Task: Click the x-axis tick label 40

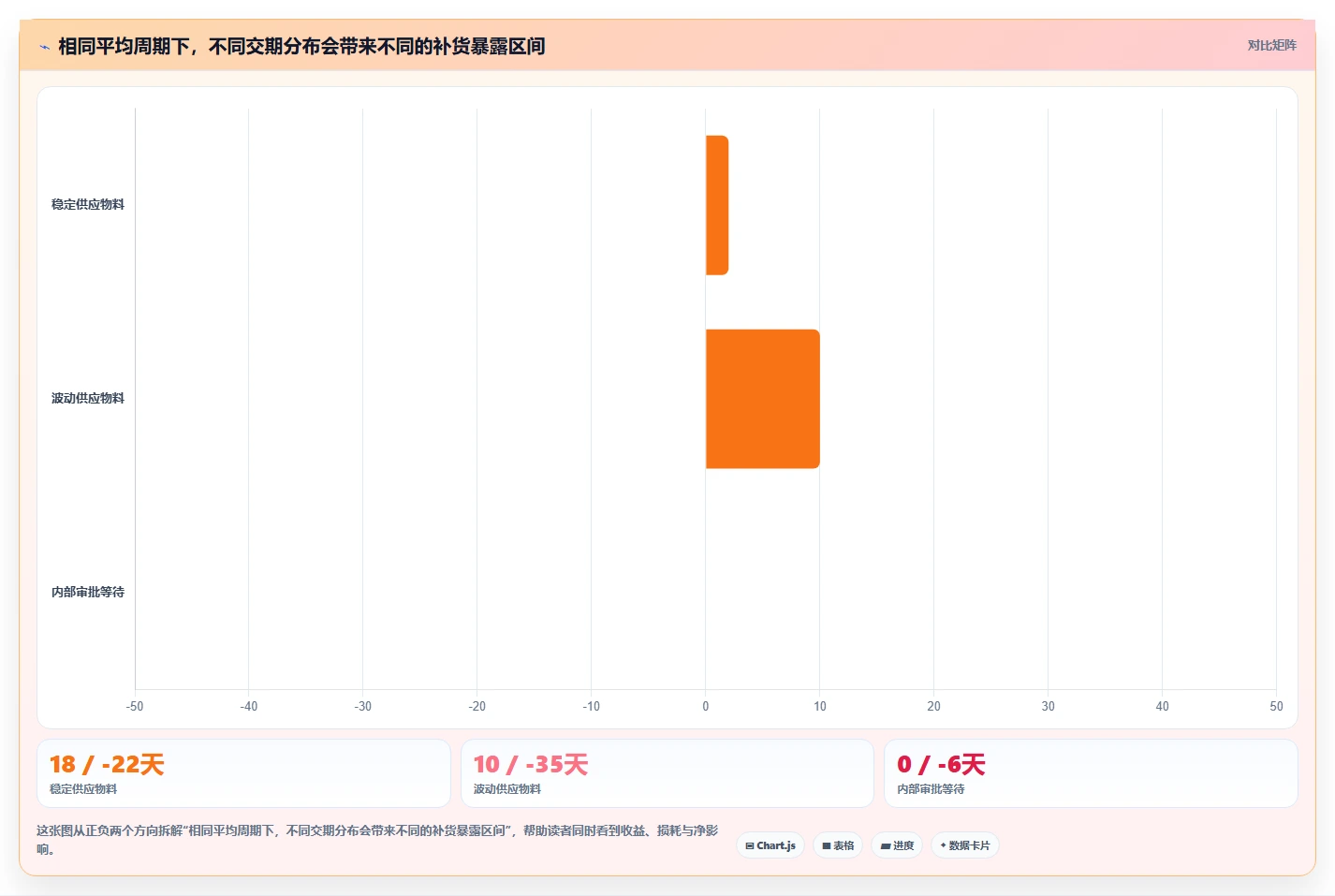Action: [1163, 706]
